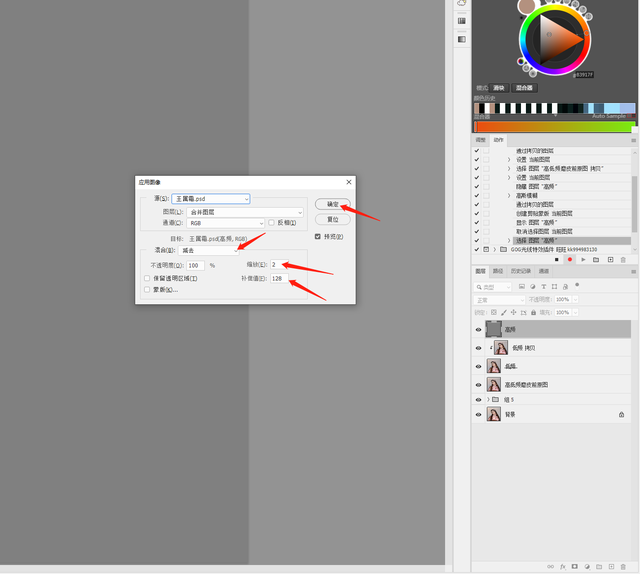This screenshot has height=574, width=640.
Task: Open the layer fill 100% dropdown arrow
Action: 575,312
